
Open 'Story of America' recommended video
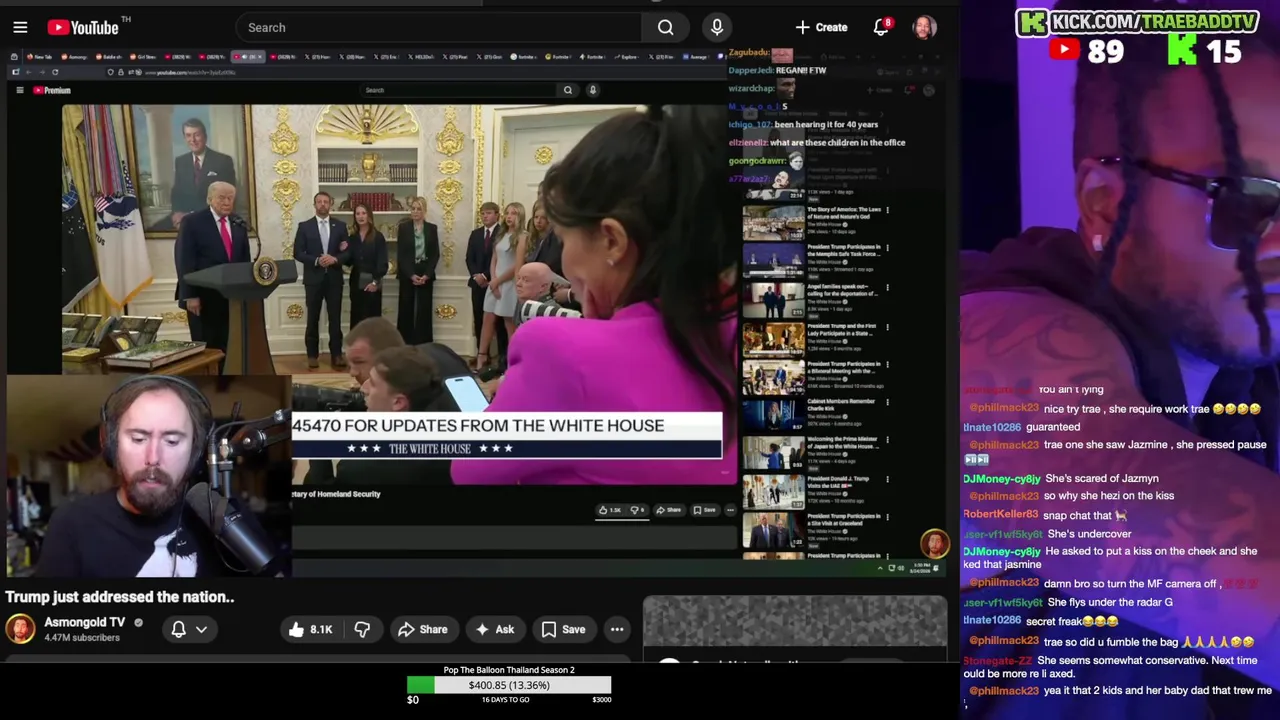pyautogui.click(x=773, y=223)
